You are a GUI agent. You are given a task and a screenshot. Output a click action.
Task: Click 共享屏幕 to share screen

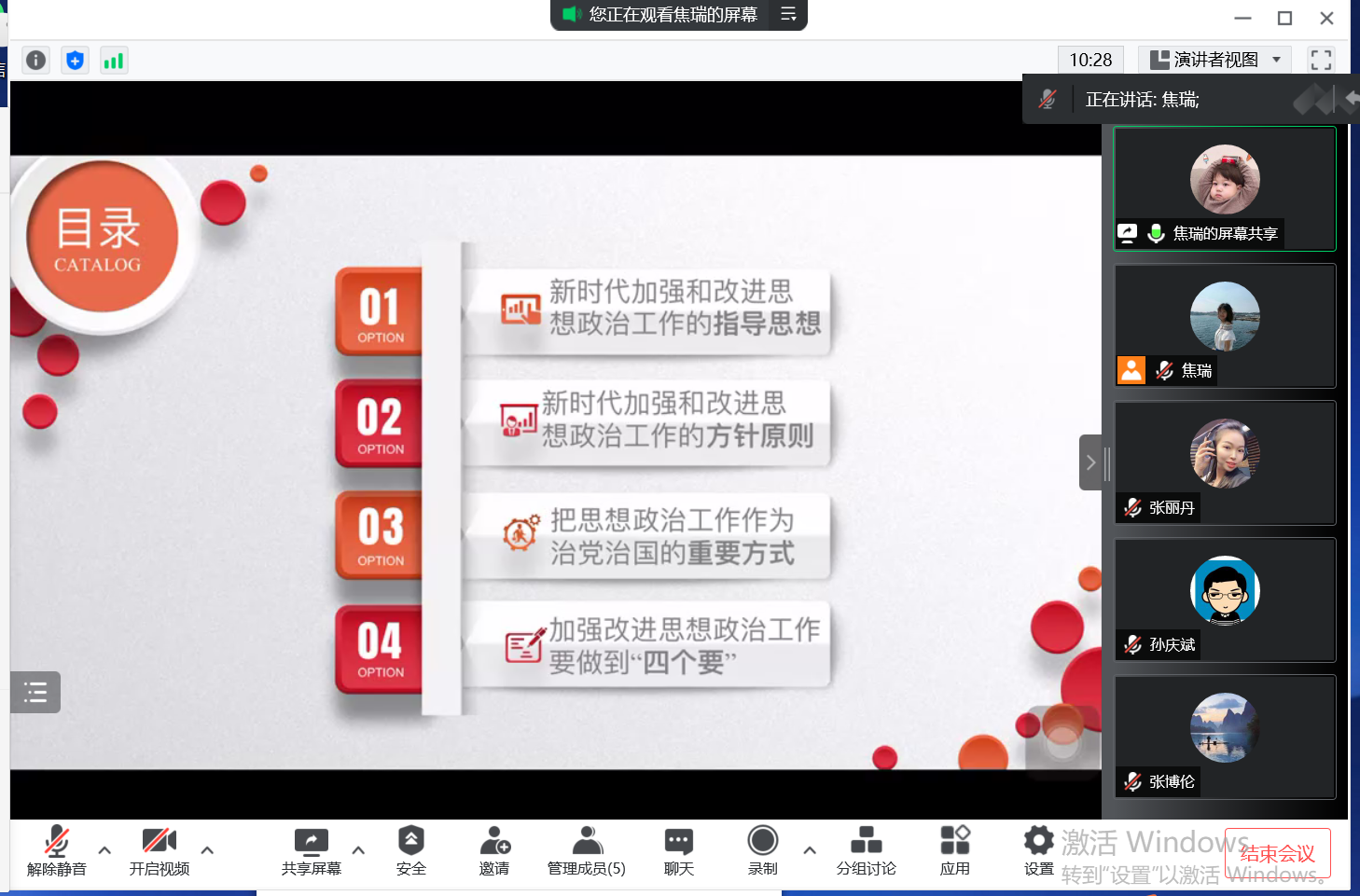(x=311, y=850)
